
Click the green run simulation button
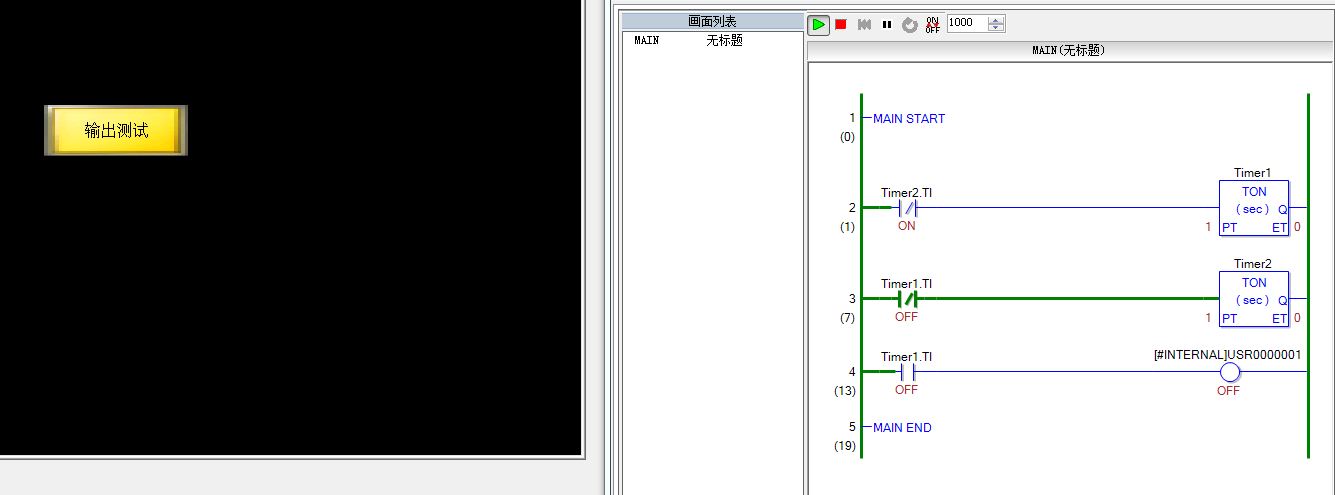(x=819, y=24)
